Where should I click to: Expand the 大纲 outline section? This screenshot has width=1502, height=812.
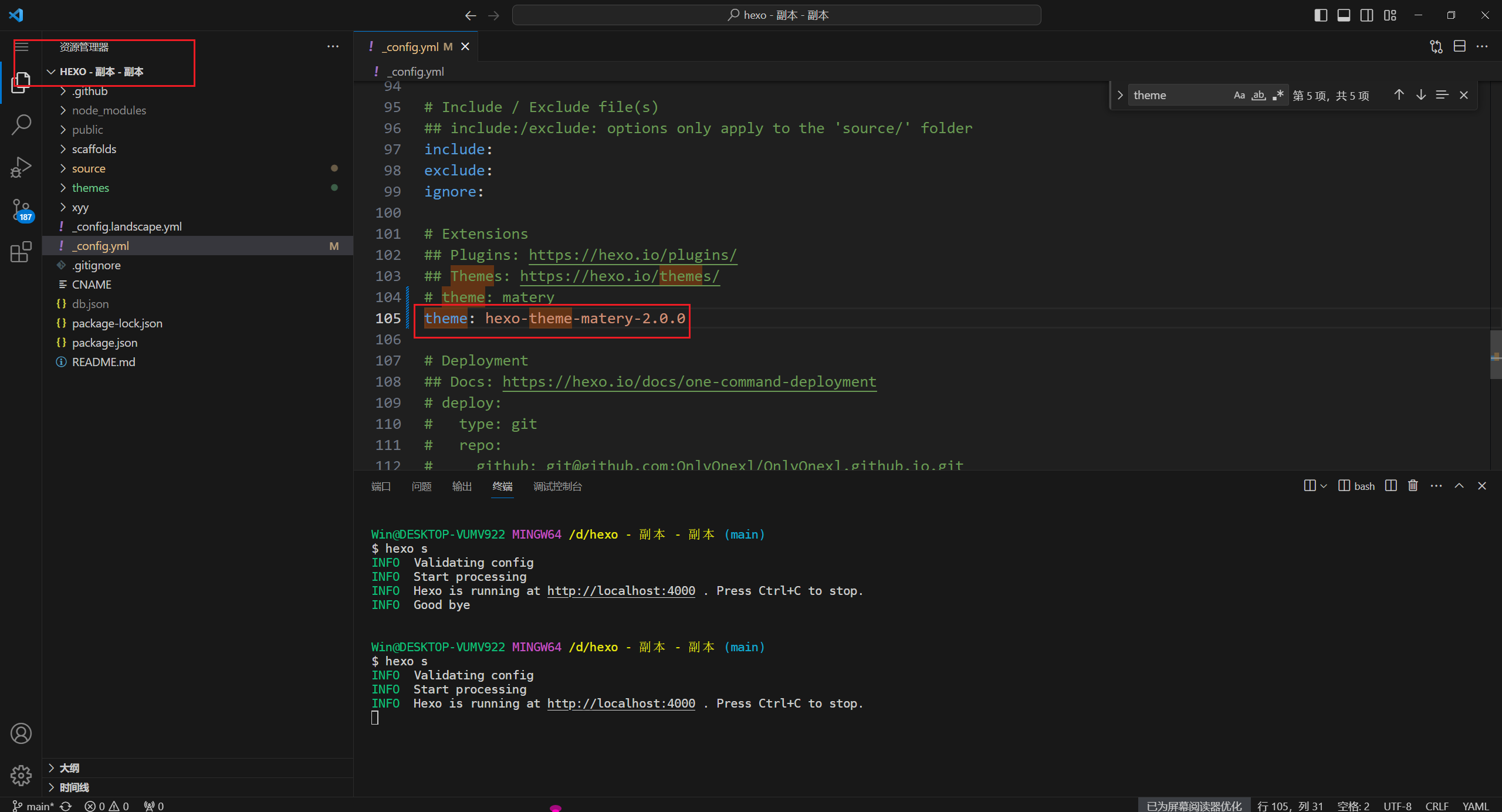tap(69, 768)
